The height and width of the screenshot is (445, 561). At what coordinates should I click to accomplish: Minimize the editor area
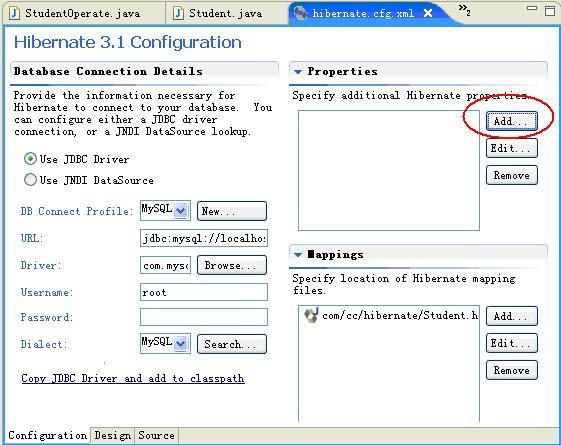[x=532, y=8]
